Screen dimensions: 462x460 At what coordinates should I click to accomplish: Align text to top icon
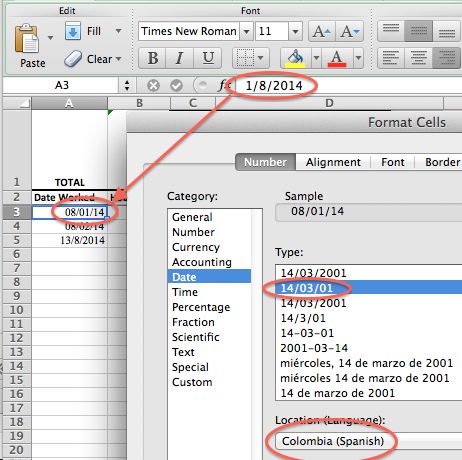pos(391,31)
